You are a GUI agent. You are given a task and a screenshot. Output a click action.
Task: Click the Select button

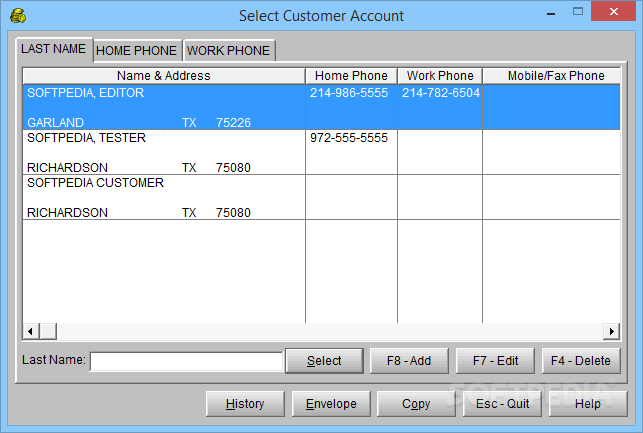pos(324,361)
